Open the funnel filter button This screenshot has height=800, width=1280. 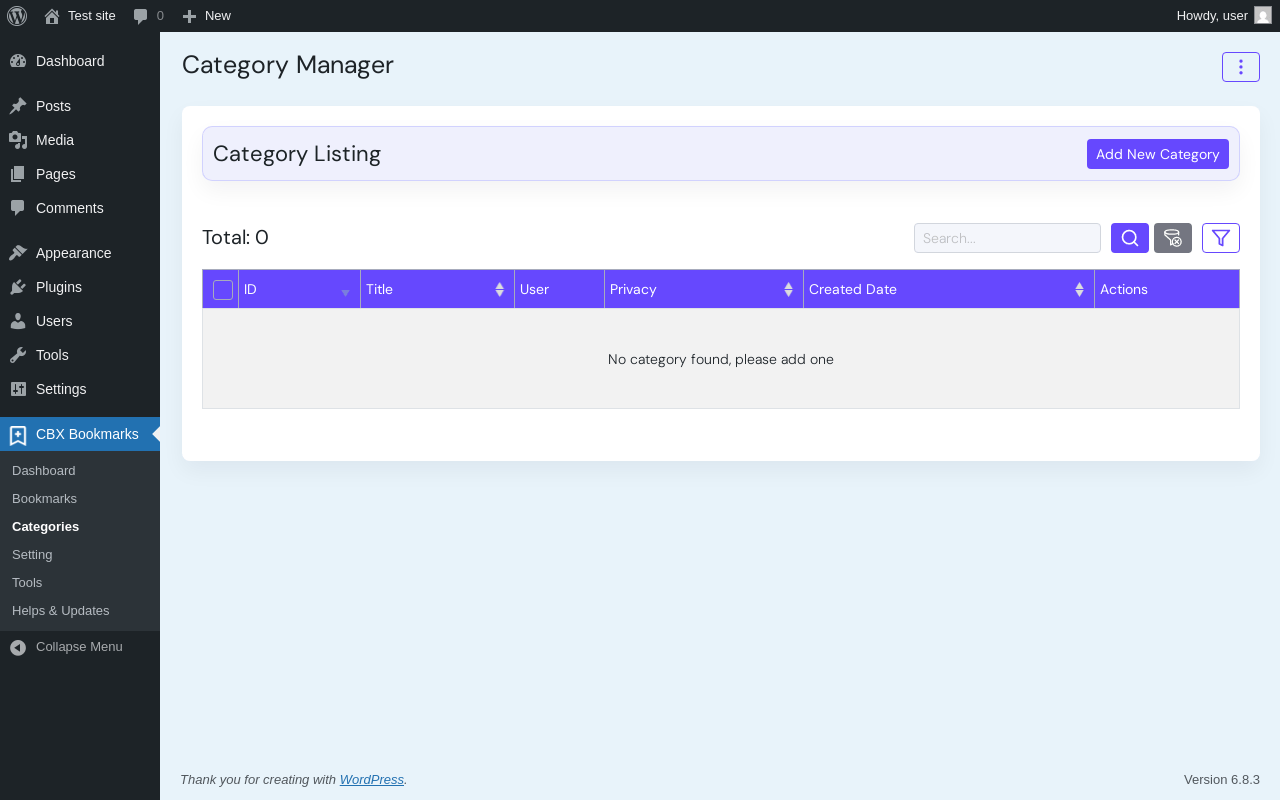point(1221,238)
